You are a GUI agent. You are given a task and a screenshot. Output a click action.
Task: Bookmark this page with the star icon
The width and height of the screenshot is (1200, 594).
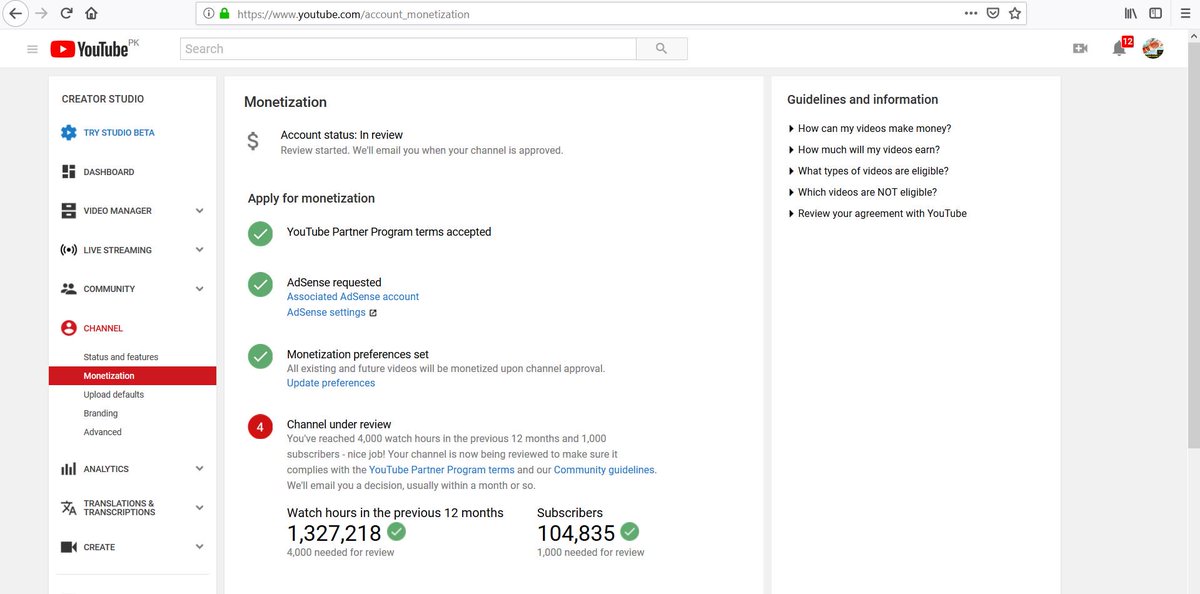1015,14
